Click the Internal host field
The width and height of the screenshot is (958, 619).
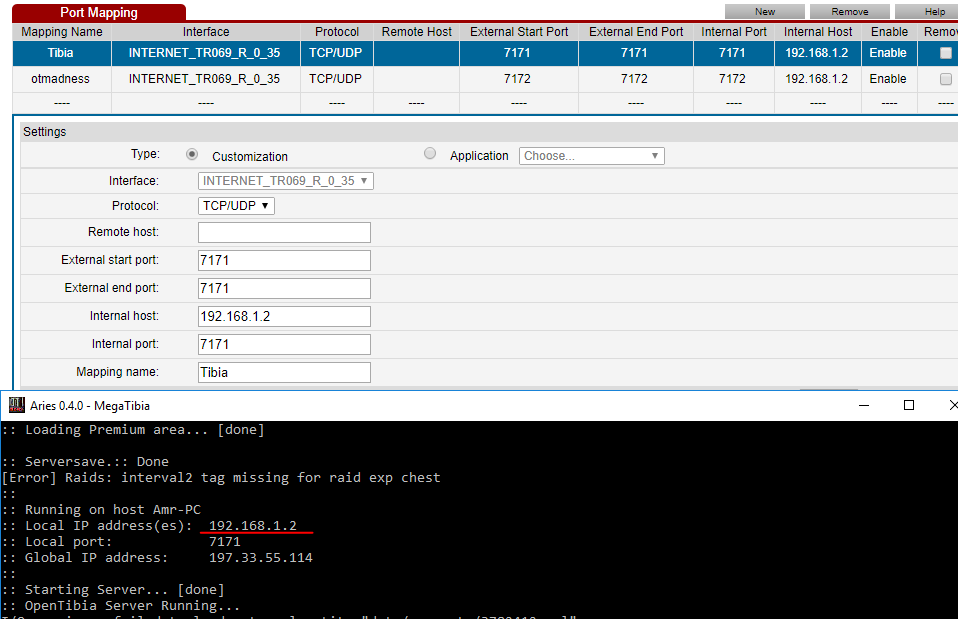tap(284, 317)
